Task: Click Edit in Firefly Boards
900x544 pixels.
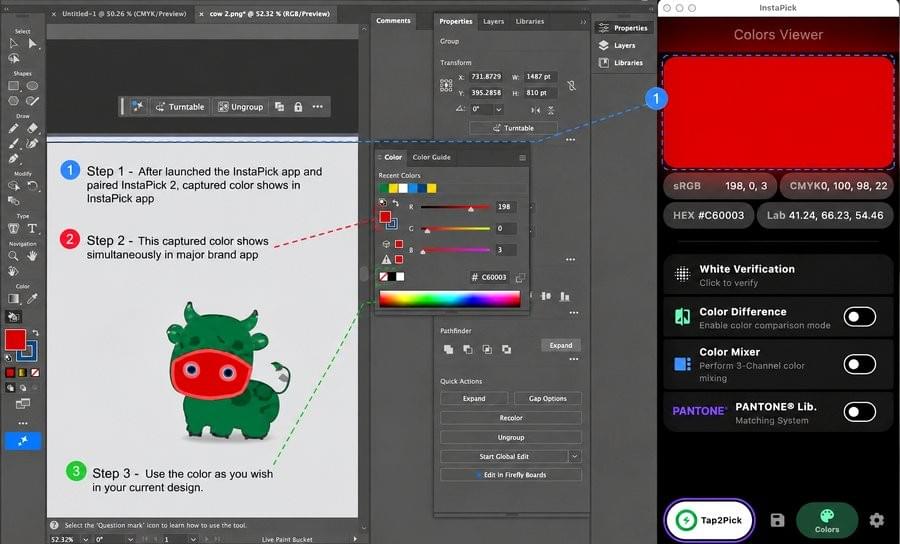Action: [x=511, y=475]
